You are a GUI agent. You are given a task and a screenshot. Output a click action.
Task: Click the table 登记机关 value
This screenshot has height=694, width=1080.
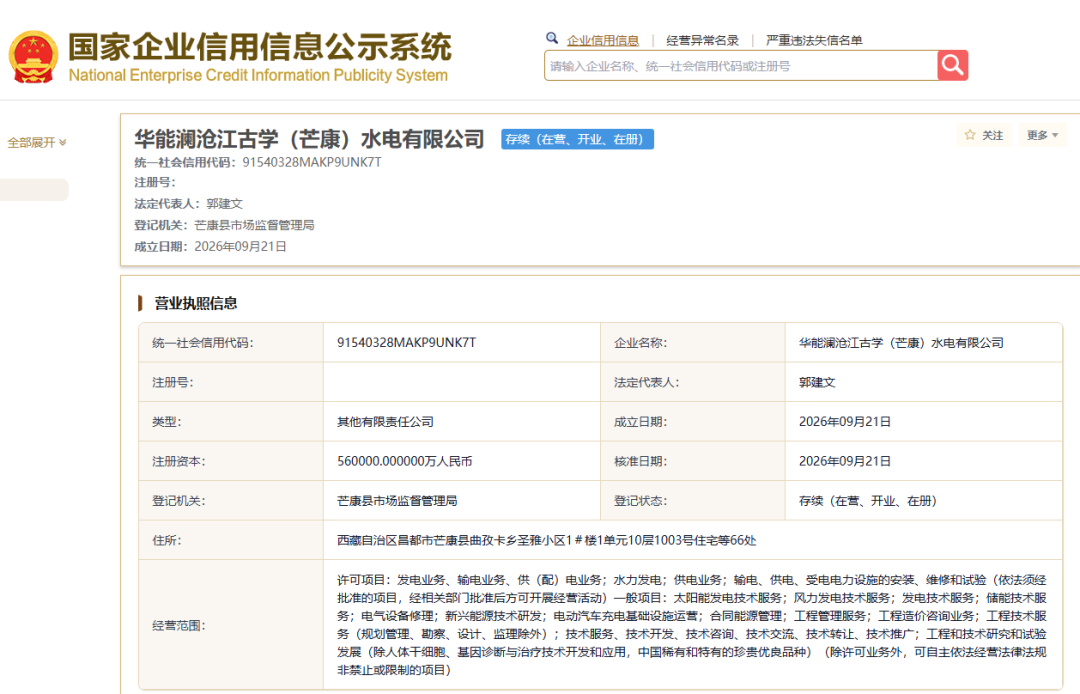point(397,501)
